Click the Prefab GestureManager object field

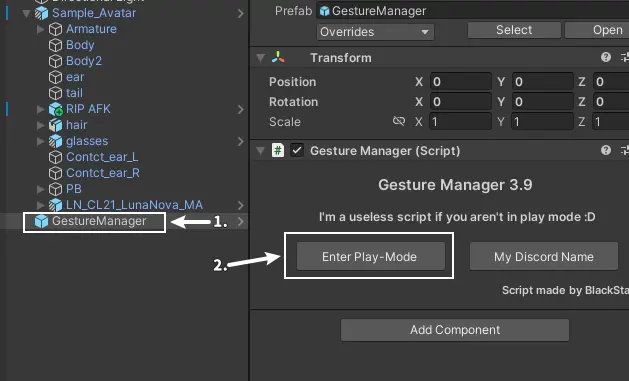pos(473,11)
